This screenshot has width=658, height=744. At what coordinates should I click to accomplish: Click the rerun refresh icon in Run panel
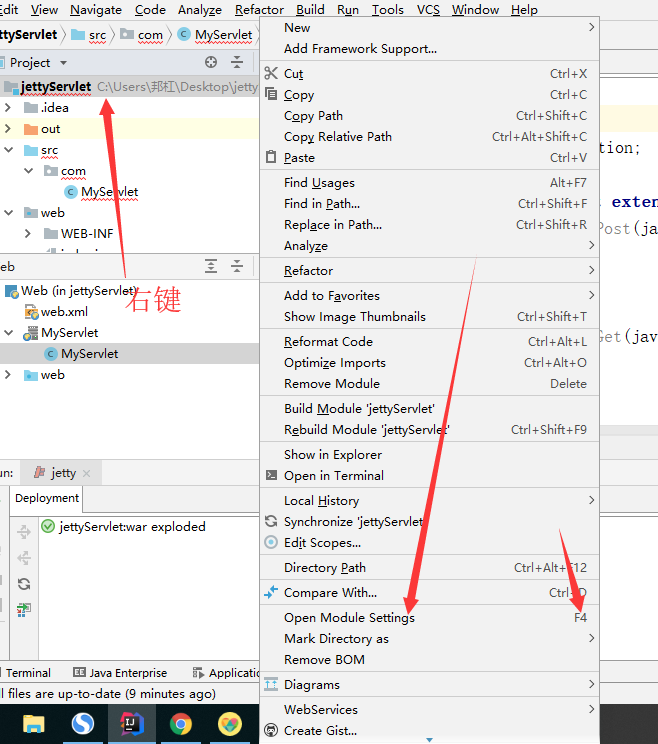point(24,584)
